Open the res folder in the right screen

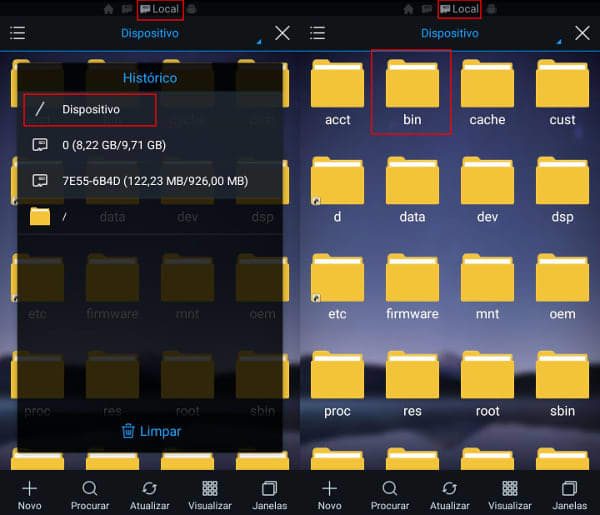click(x=412, y=384)
